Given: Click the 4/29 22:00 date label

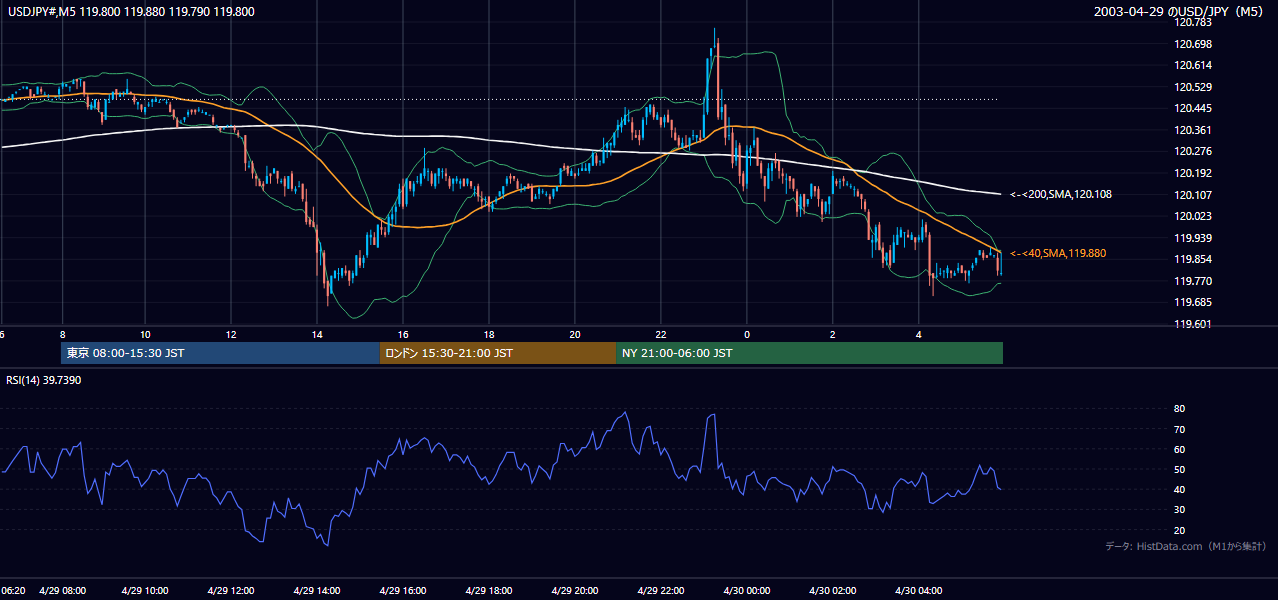Looking at the screenshot, I should tap(663, 591).
